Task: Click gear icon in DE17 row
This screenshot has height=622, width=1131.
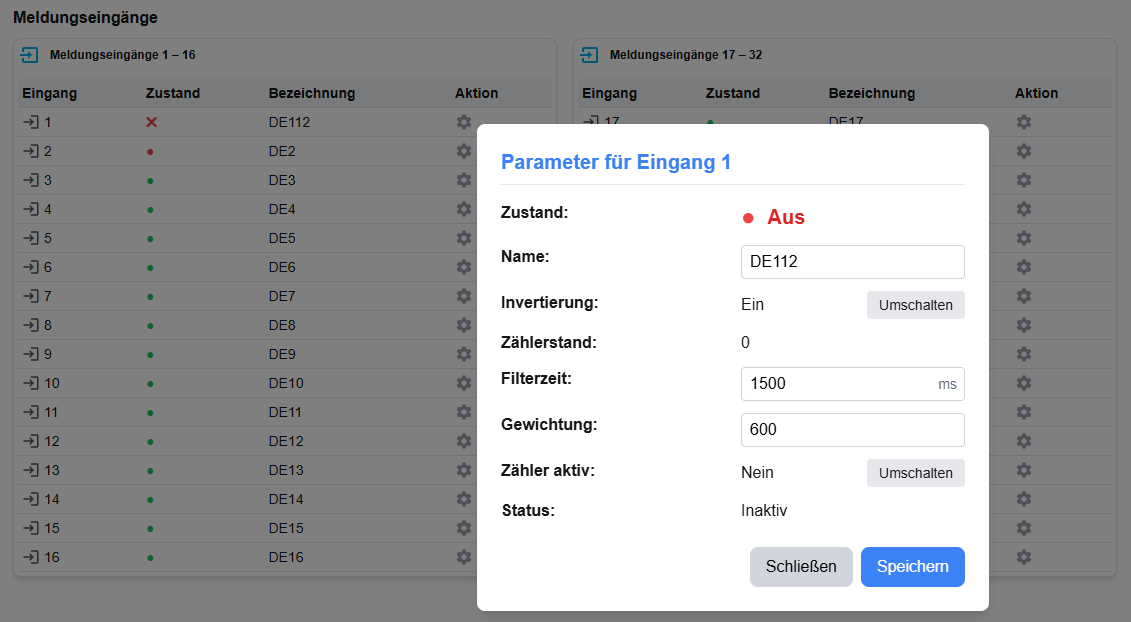Action: [1023, 122]
